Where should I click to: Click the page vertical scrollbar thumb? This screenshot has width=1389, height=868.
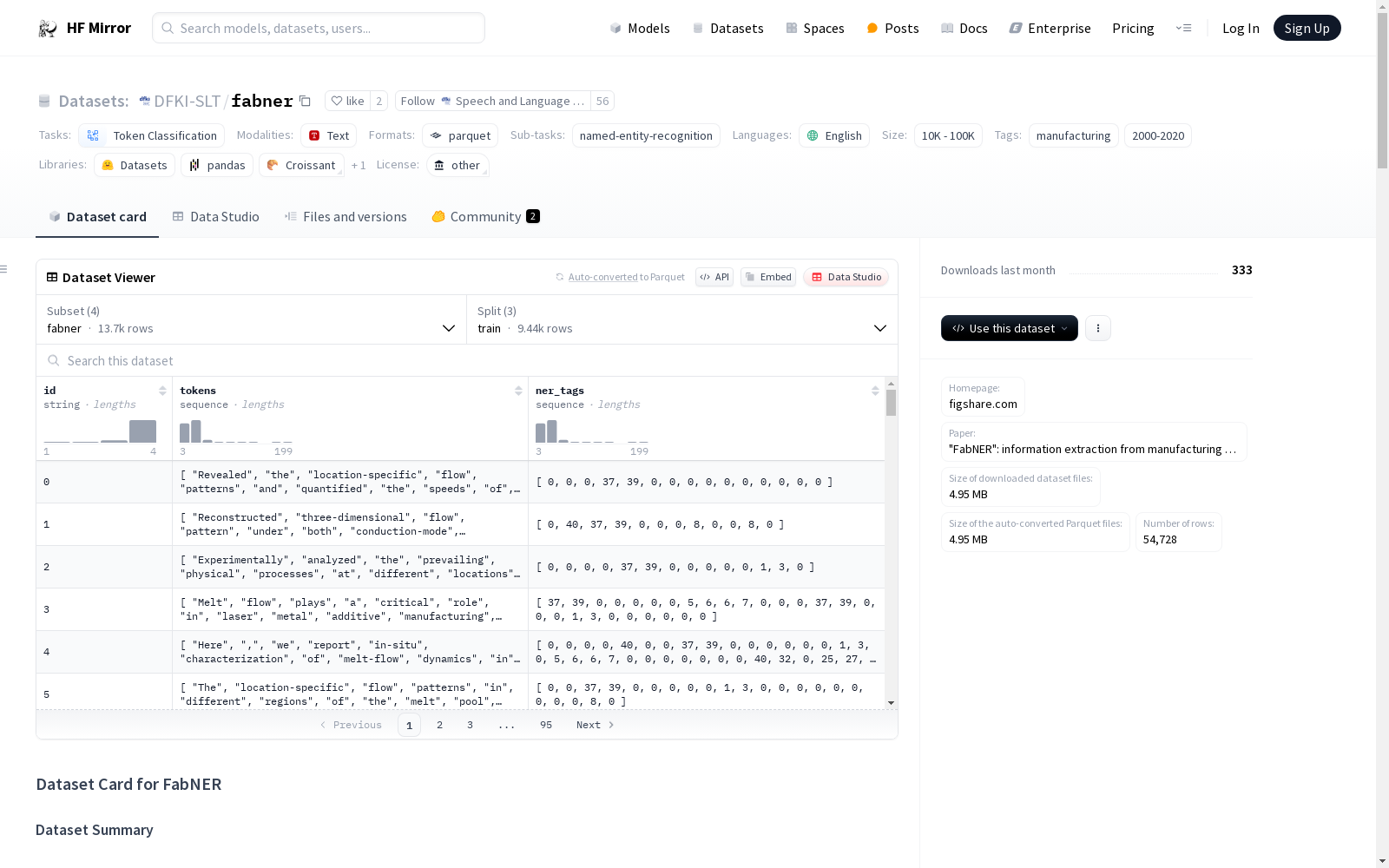tap(1382, 90)
